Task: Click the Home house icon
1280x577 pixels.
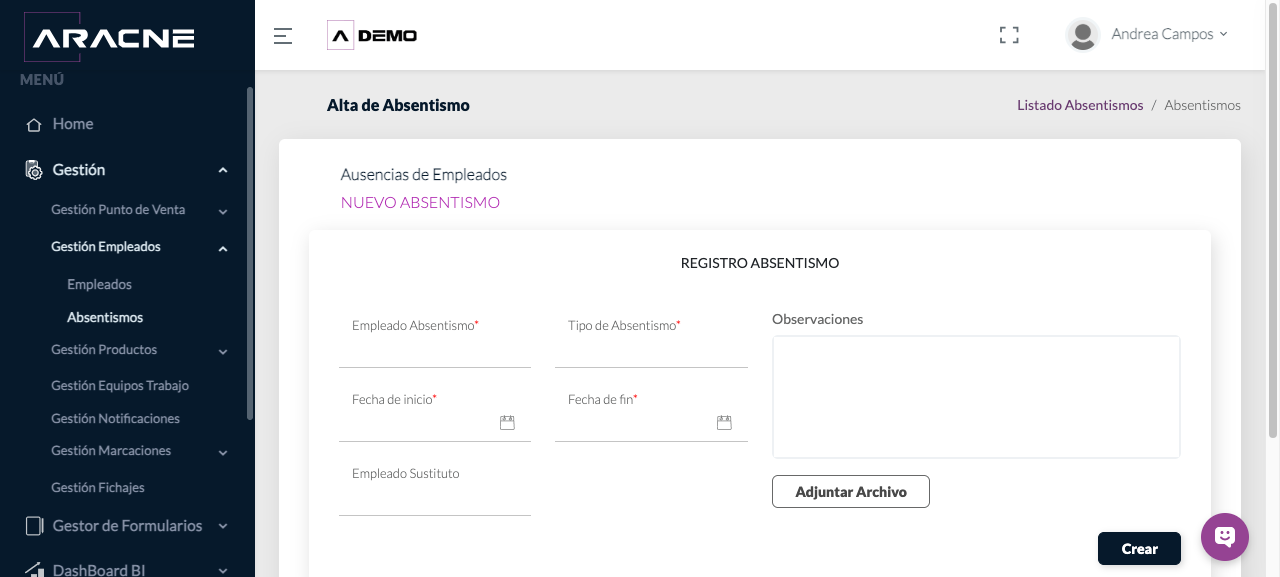Action: pyautogui.click(x=34, y=125)
